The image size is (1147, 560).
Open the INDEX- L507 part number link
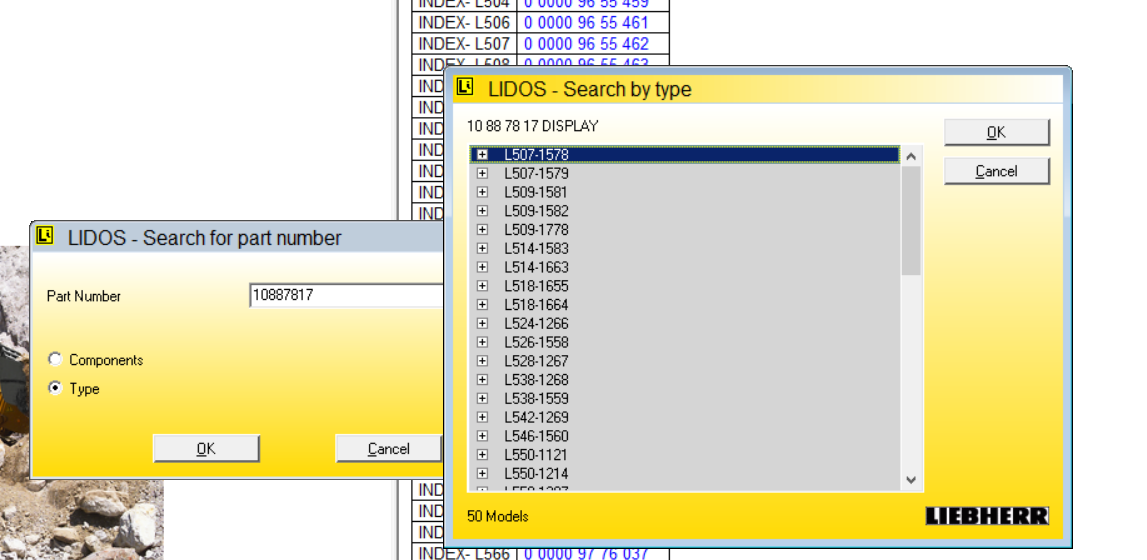586,44
